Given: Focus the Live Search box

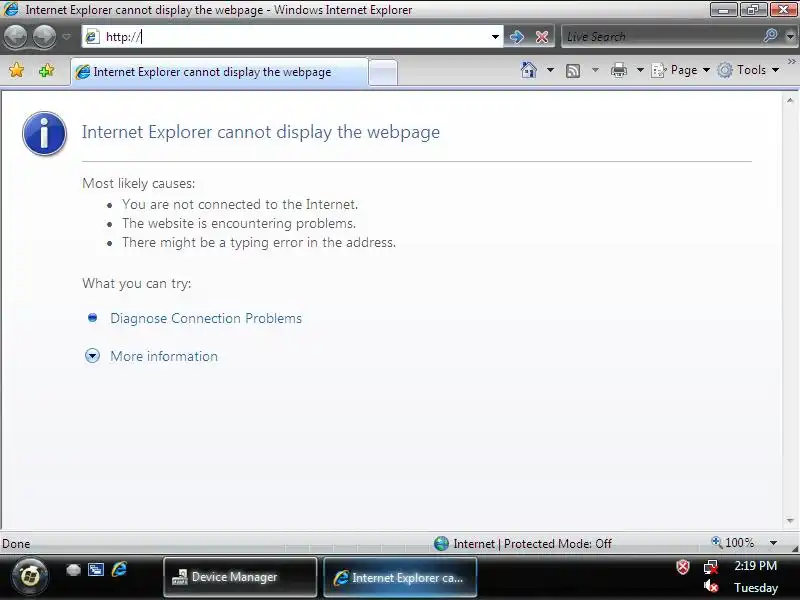Looking at the screenshot, I should coord(661,37).
